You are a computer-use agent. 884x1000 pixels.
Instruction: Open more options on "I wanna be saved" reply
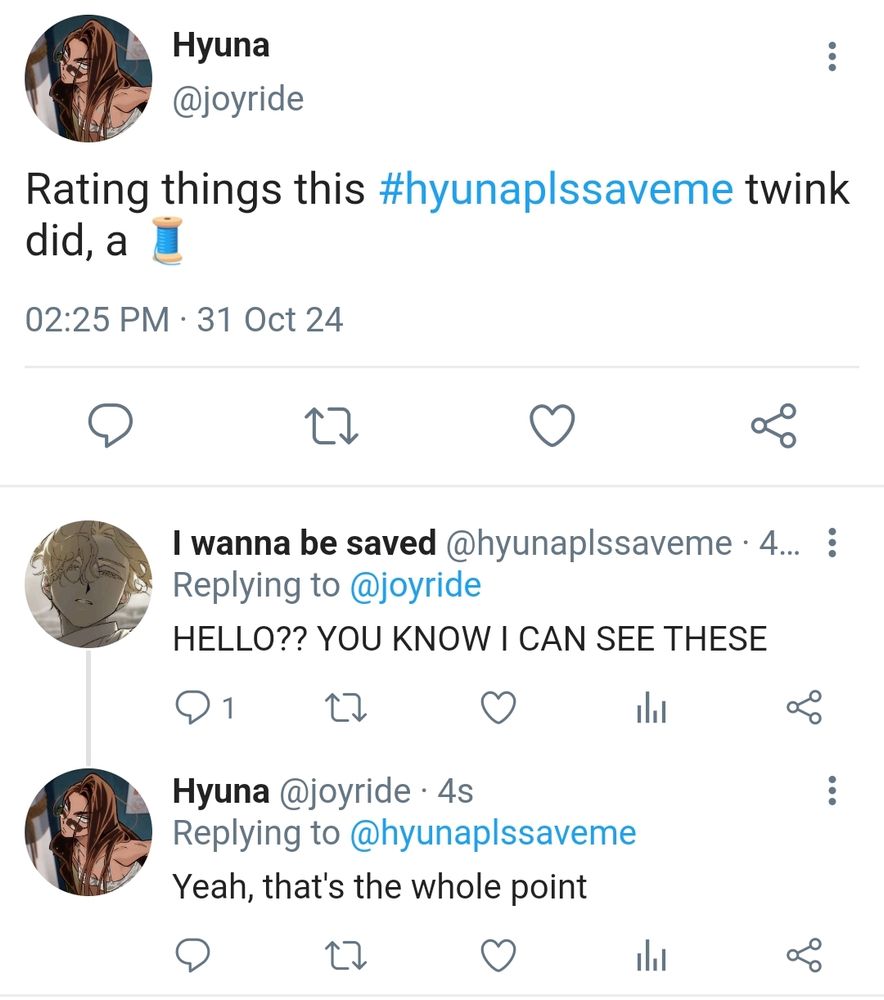(831, 543)
